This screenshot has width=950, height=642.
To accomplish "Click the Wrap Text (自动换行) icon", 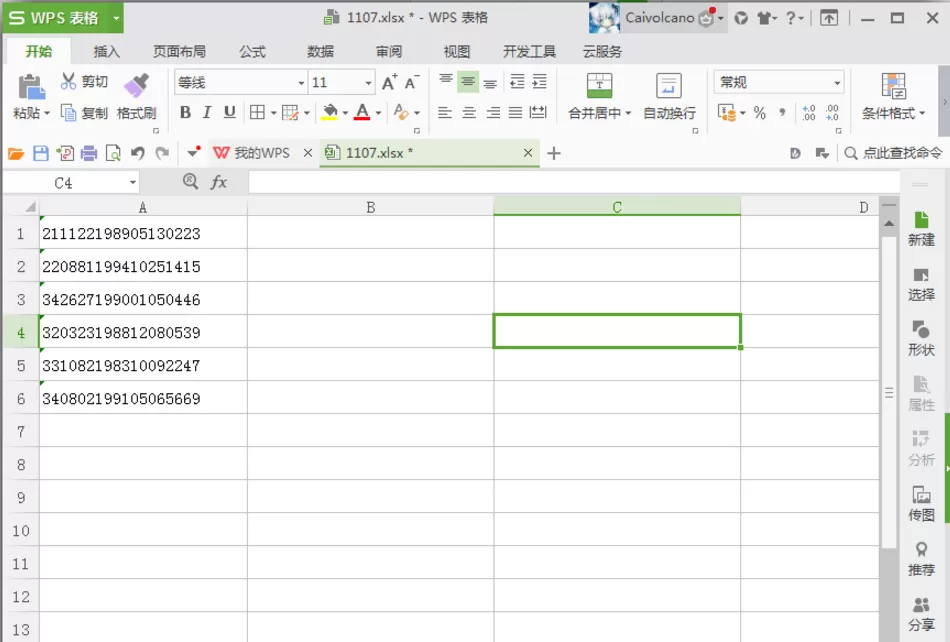I will pos(669,85).
